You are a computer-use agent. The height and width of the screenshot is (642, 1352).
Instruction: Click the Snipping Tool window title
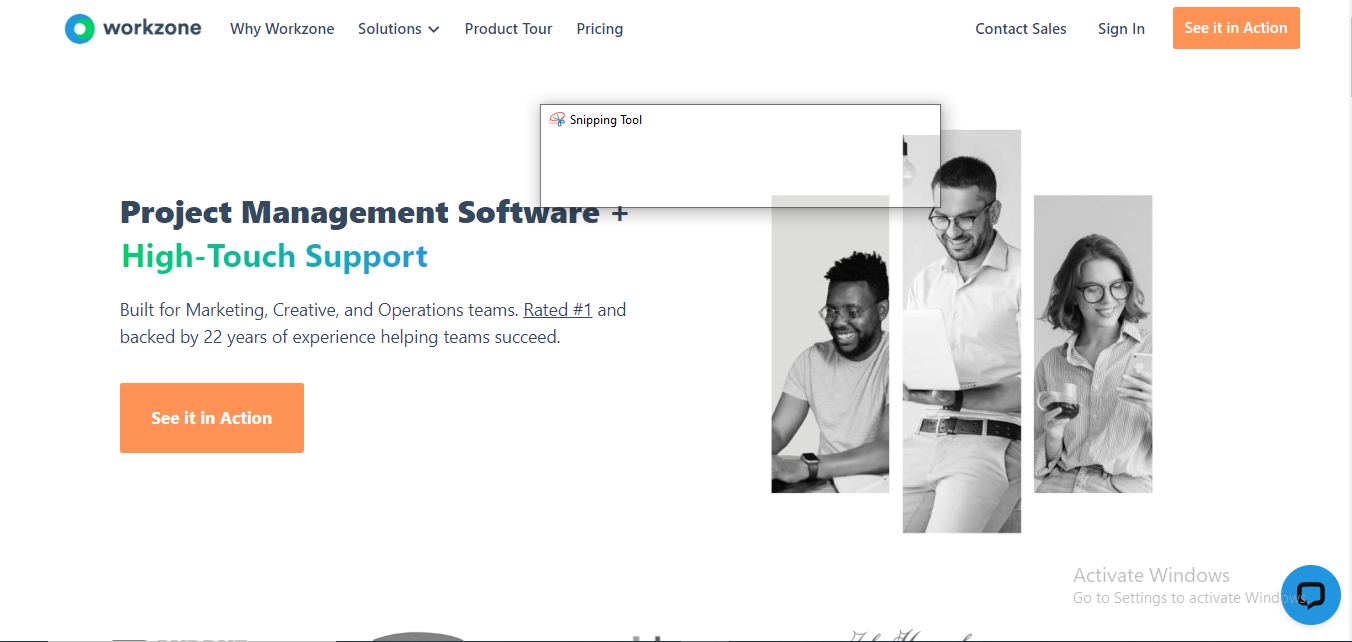[606, 120]
